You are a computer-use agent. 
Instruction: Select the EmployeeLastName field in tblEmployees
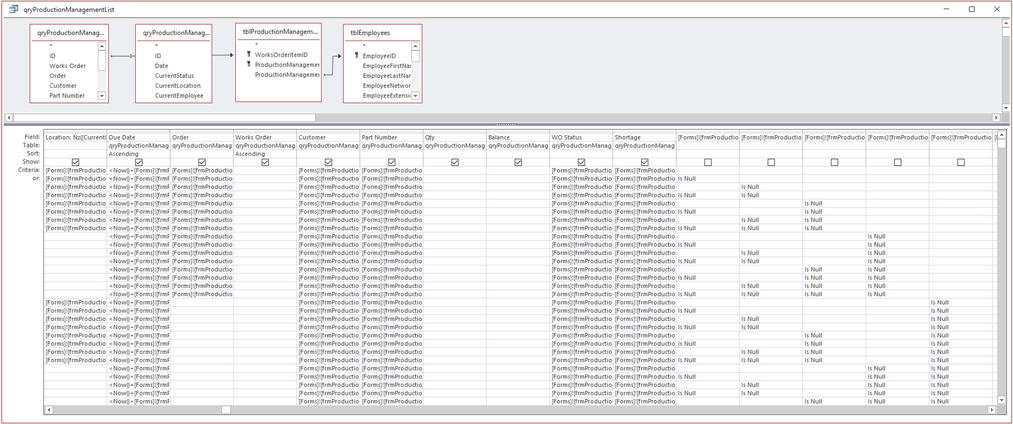pyautogui.click(x=386, y=76)
